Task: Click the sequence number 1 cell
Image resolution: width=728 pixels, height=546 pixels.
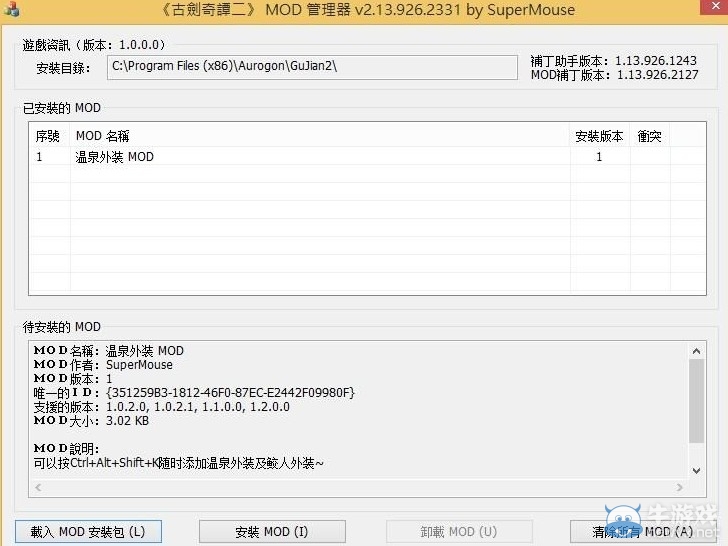Action: pos(39,157)
